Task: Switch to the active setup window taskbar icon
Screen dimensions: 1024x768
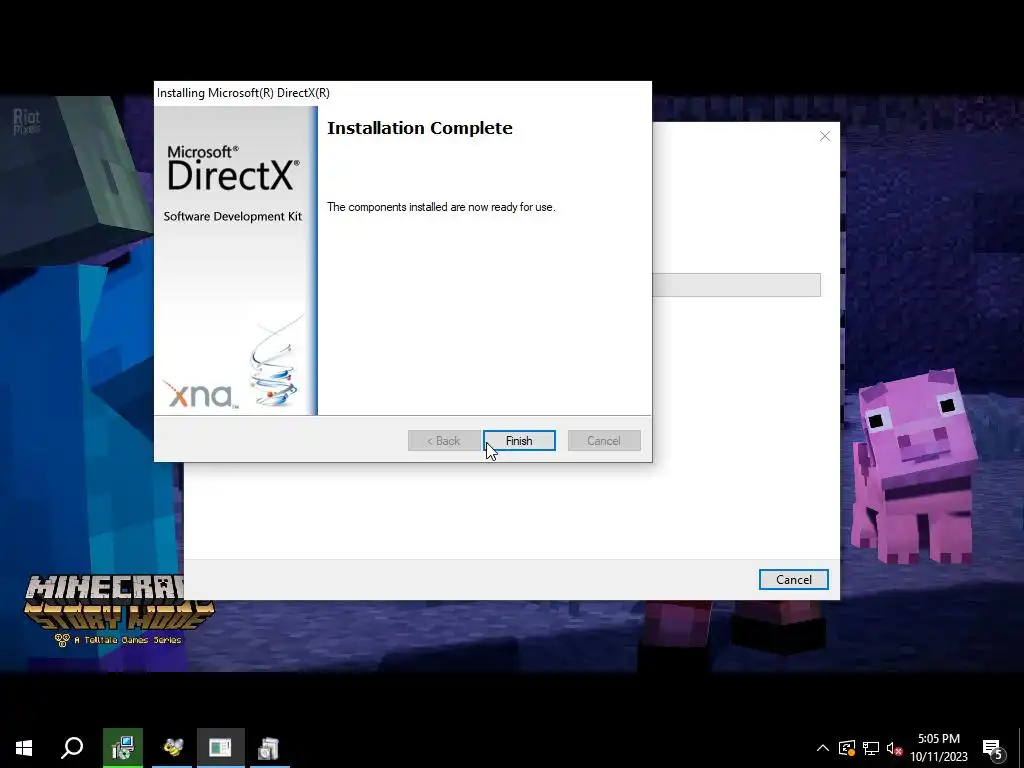Action: pos(220,748)
